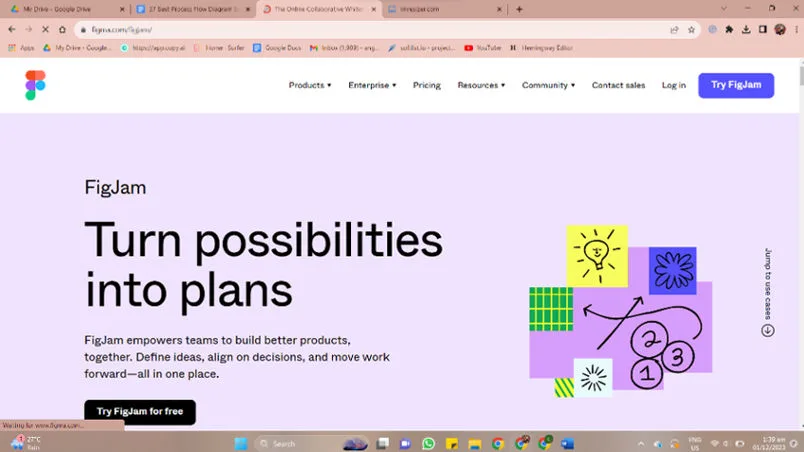Open the Contact sales link
804x452 pixels.
pyautogui.click(x=618, y=85)
